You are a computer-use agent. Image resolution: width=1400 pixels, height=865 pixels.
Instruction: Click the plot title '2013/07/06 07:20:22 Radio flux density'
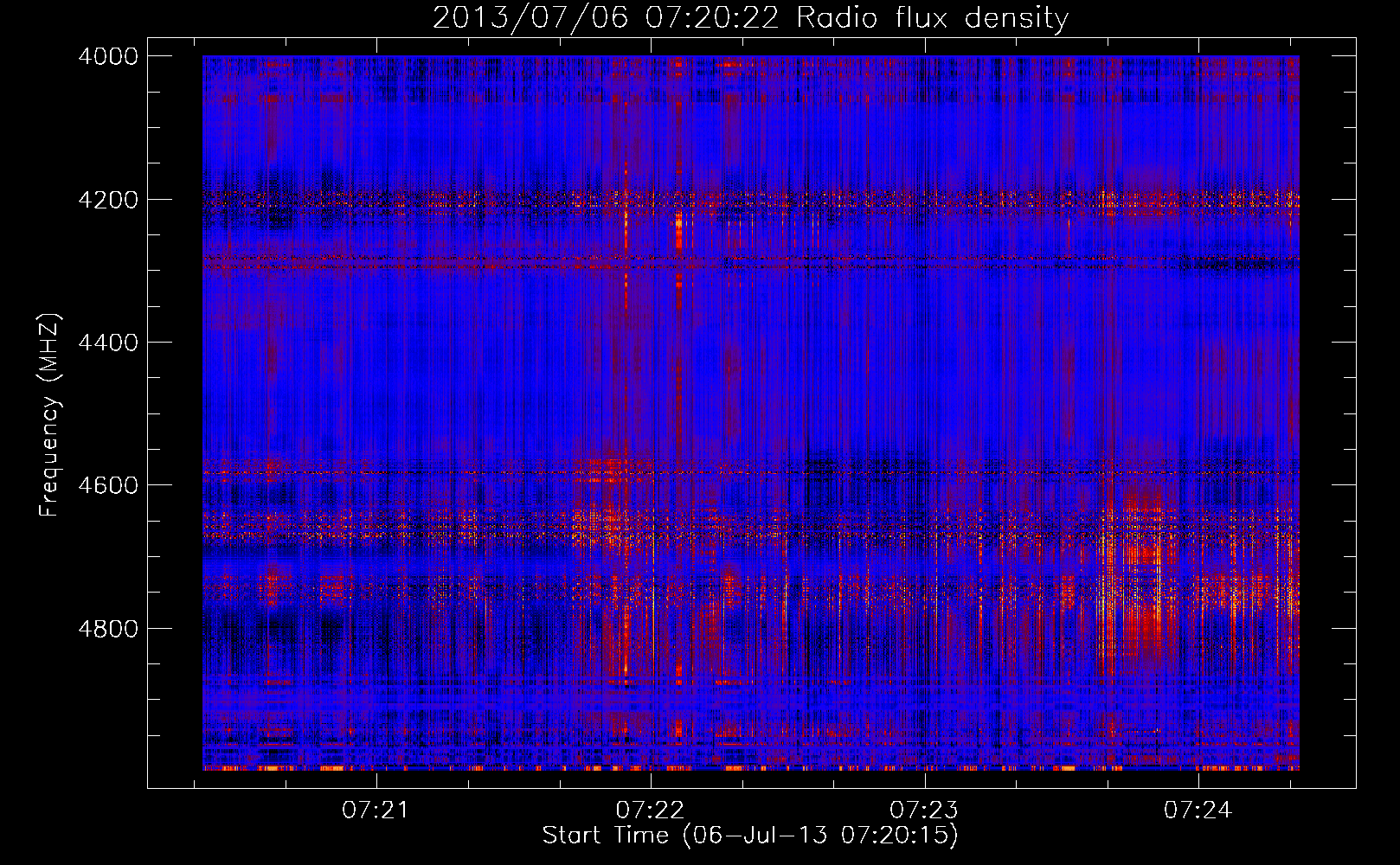tap(750, 18)
